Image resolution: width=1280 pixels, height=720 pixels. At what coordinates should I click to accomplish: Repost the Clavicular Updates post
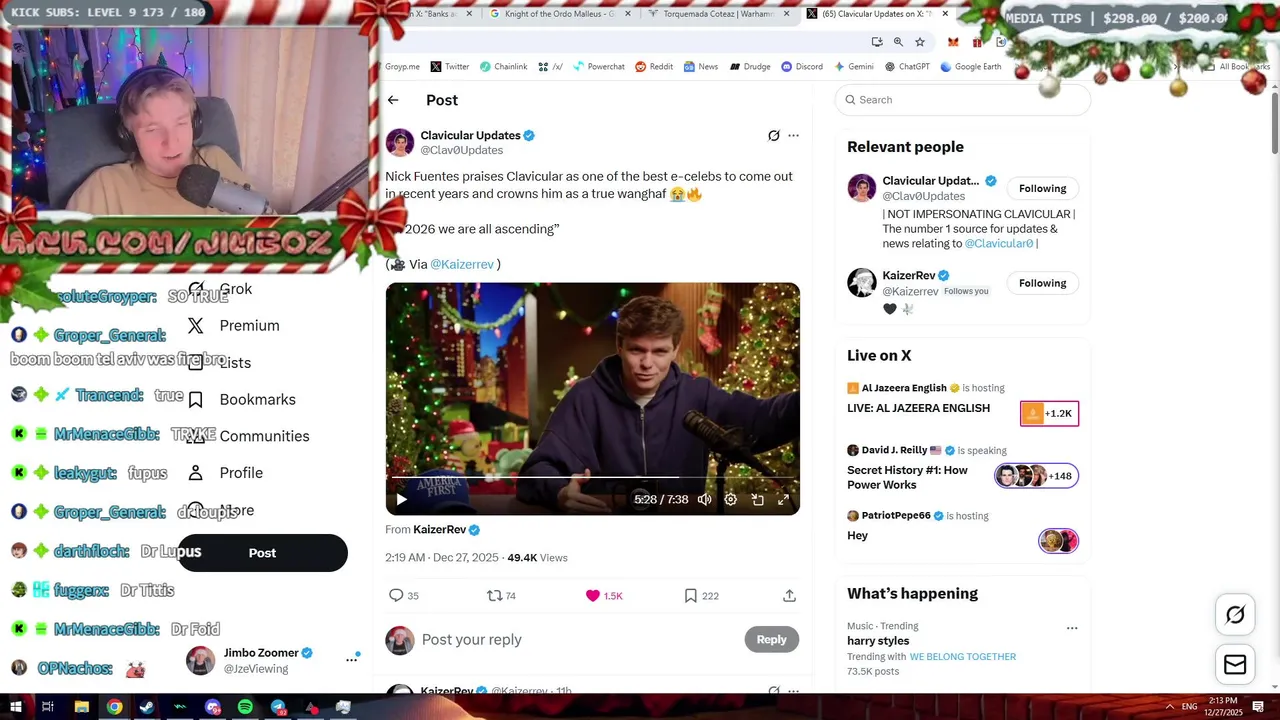(x=494, y=595)
